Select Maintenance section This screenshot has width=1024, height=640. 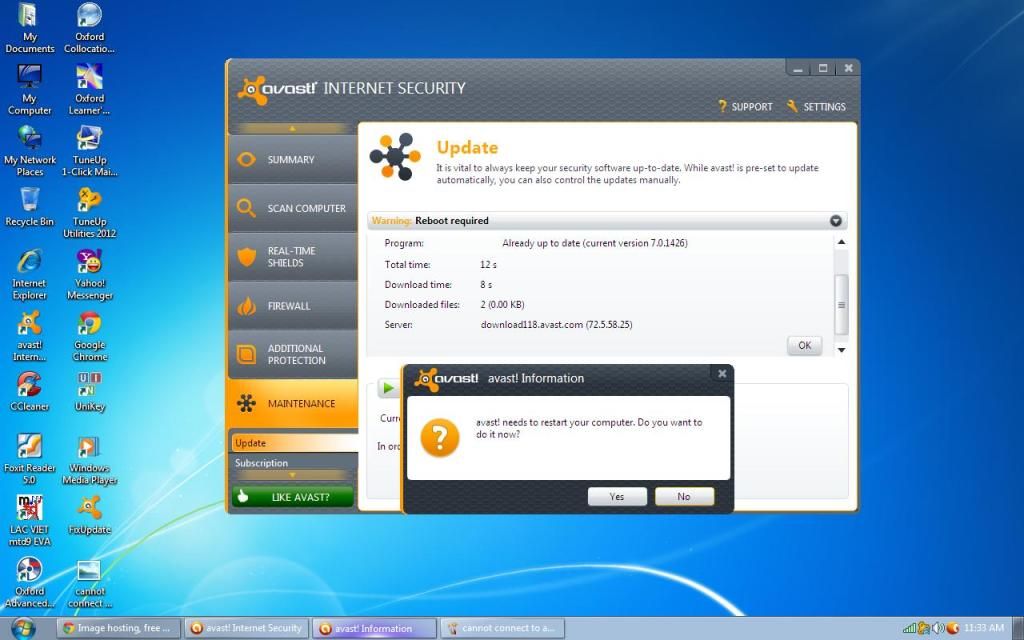point(293,404)
